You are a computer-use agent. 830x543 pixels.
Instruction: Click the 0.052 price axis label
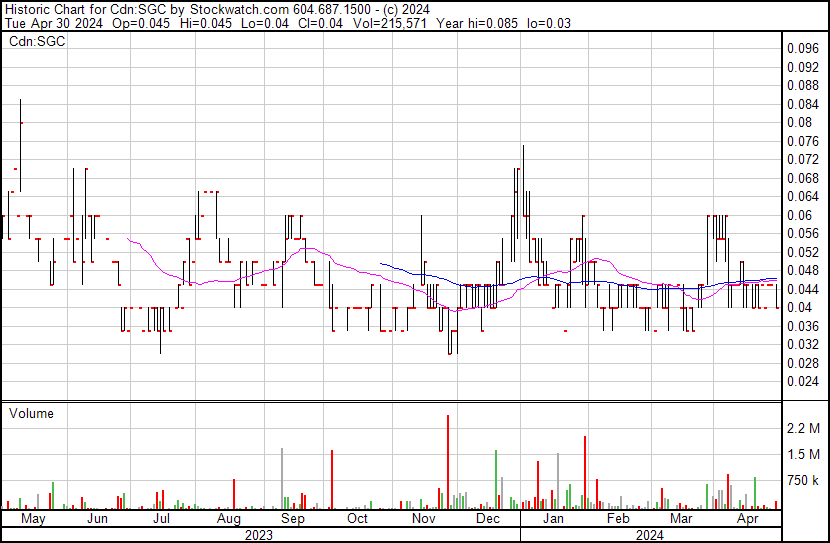pyautogui.click(x=803, y=252)
